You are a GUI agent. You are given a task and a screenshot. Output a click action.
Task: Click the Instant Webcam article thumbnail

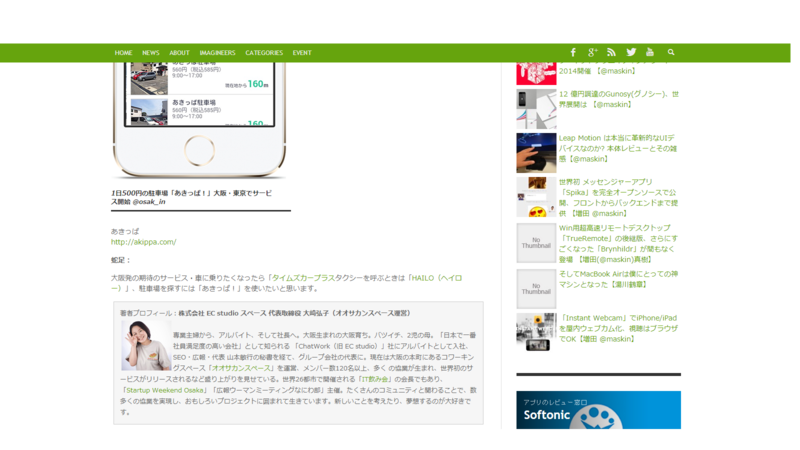pyautogui.click(x=536, y=333)
